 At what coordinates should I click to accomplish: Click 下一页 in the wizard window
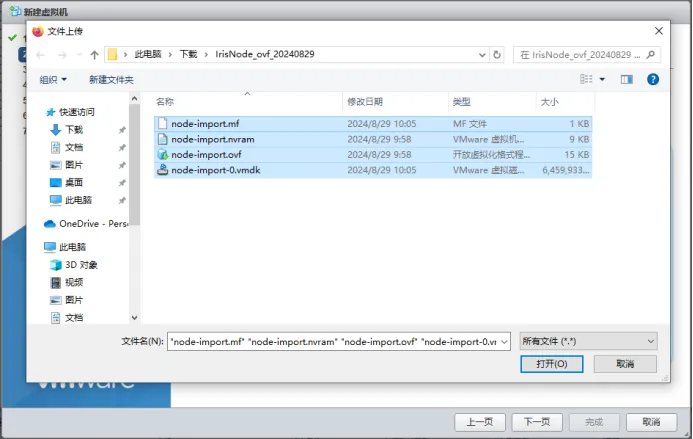click(537, 422)
